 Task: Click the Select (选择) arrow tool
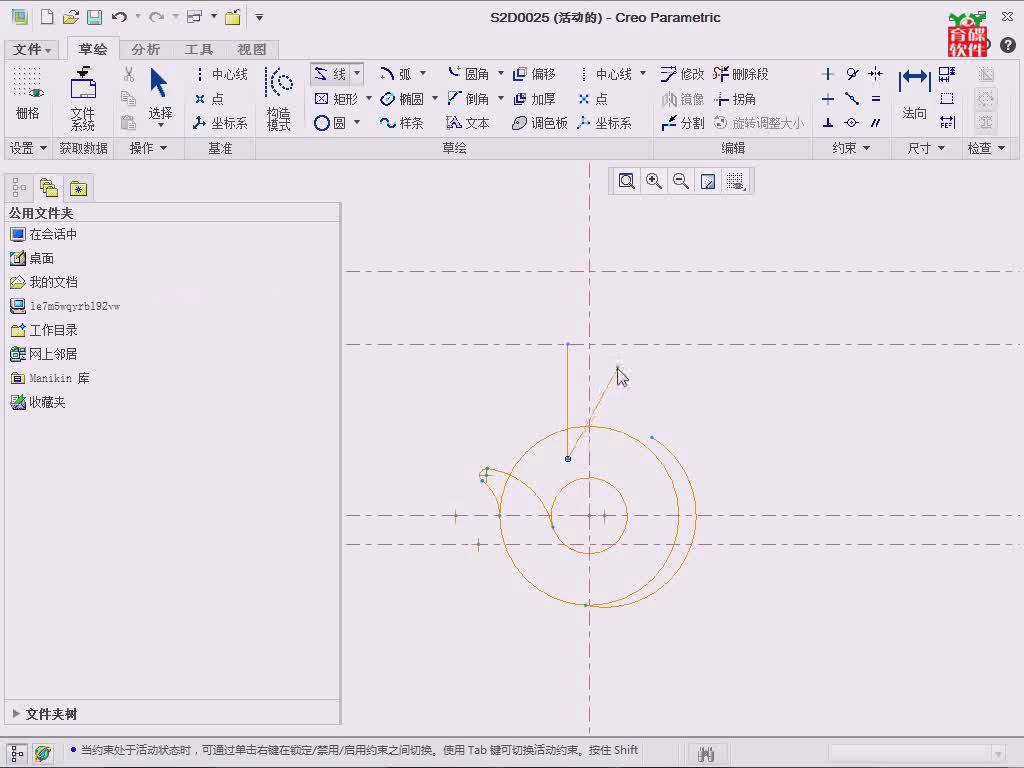pyautogui.click(x=159, y=95)
